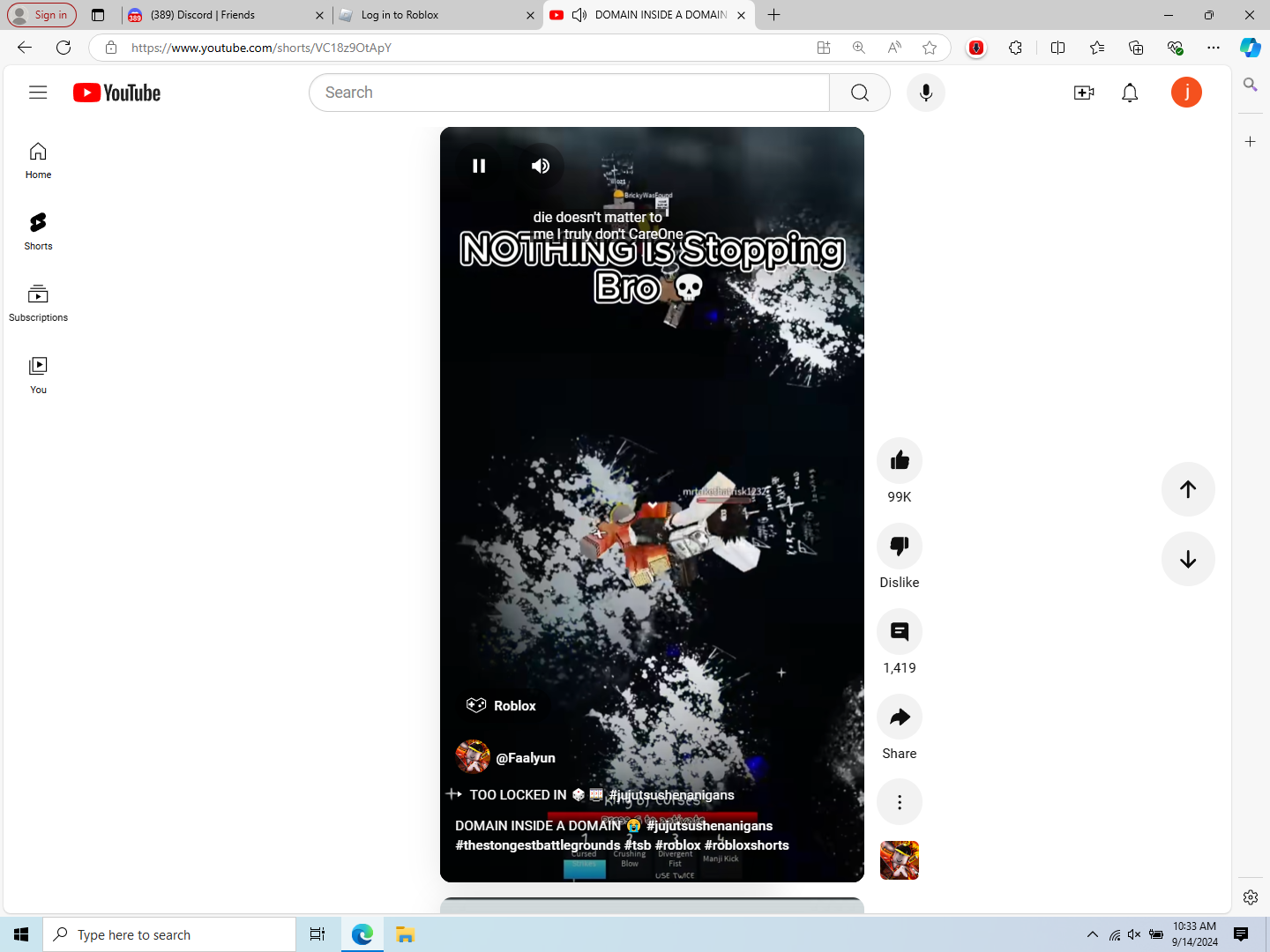Click the search magnifier button
The height and width of the screenshot is (952, 1270).
(860, 93)
